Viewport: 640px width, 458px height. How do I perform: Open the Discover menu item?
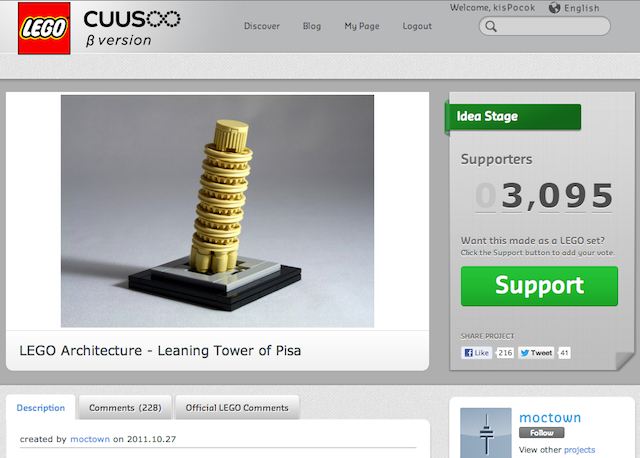(262, 26)
